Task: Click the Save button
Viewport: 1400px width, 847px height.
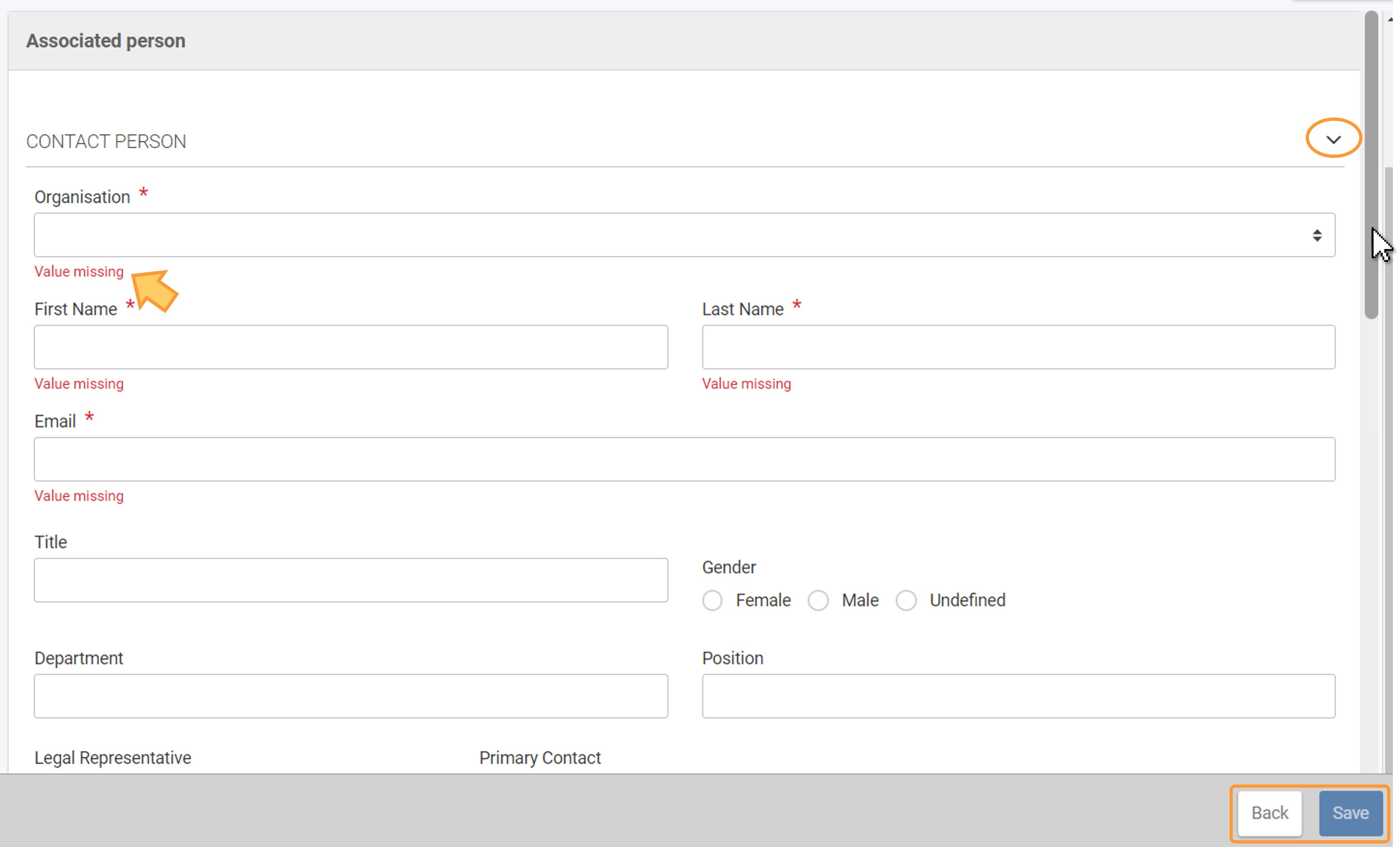Action: (1351, 813)
